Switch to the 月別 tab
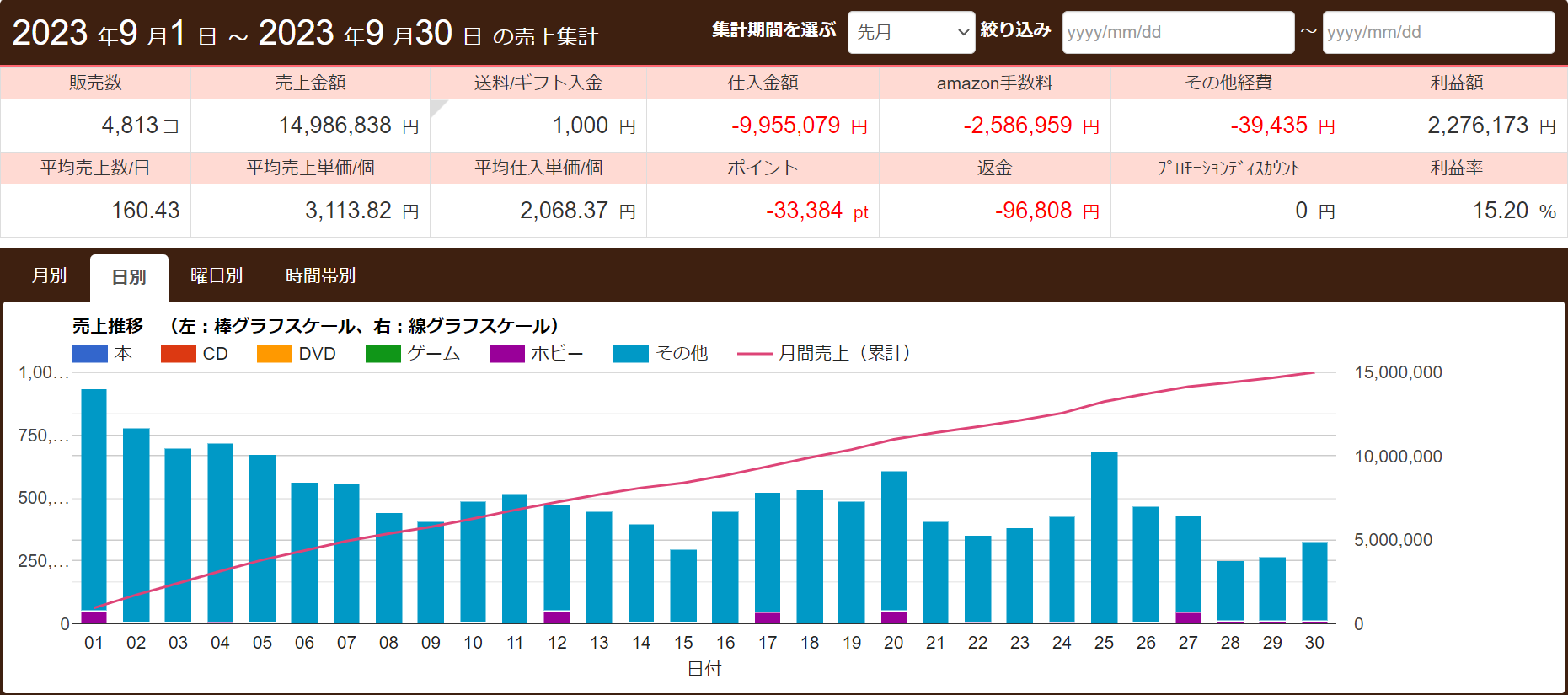 pos(49,275)
